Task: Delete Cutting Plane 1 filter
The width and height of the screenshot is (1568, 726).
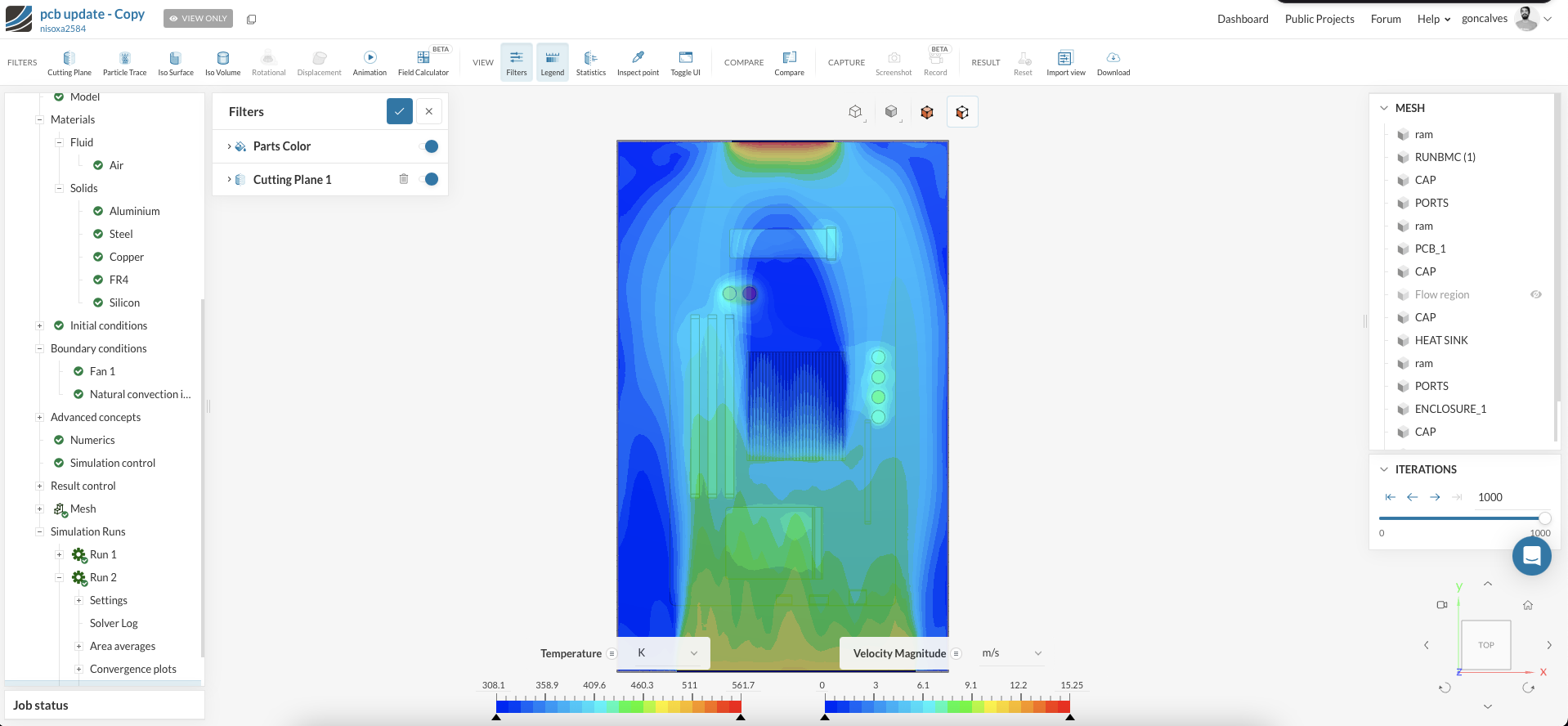Action: 404,179
